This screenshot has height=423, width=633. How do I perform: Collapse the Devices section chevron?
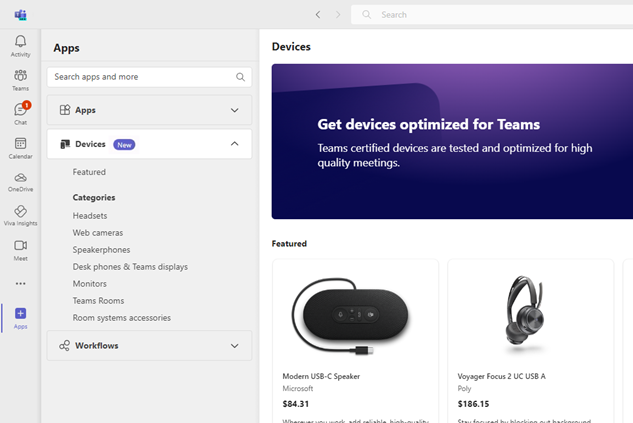235,144
